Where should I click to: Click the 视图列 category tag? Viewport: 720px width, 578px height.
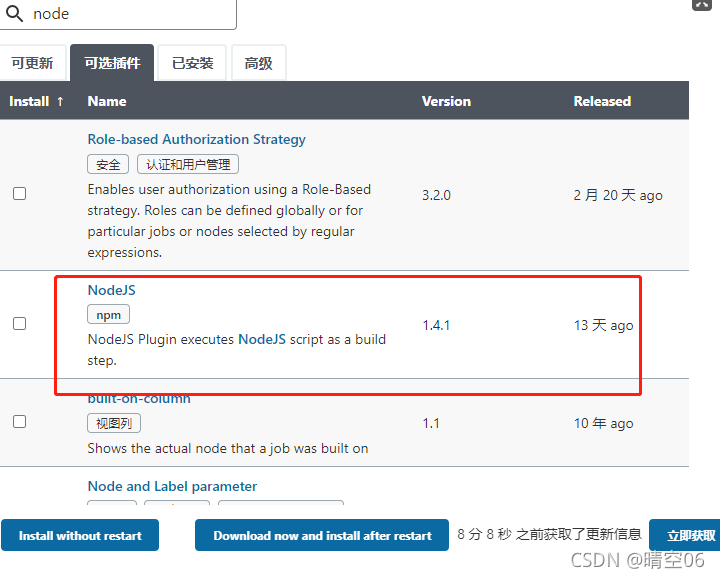click(x=114, y=423)
